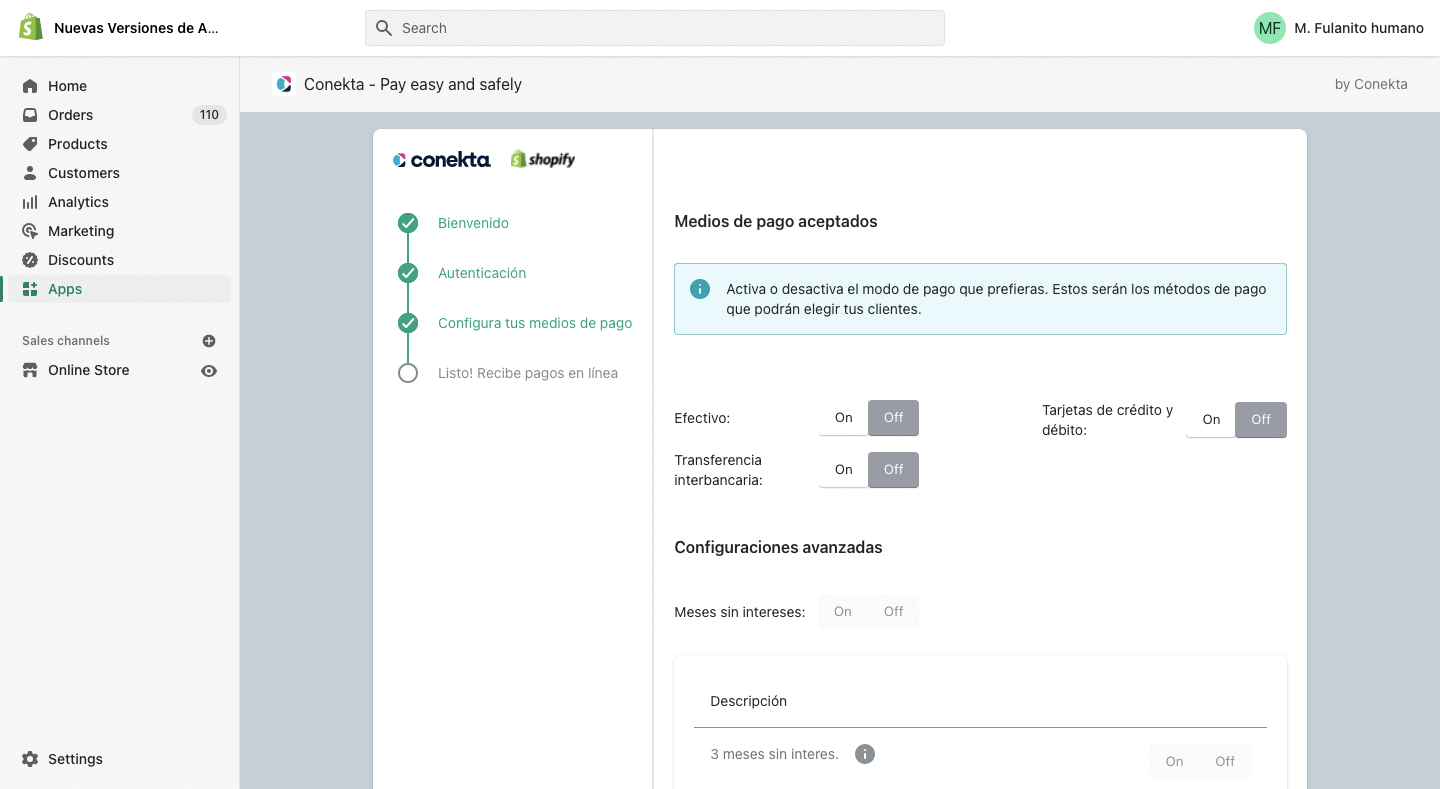Click the Home house icon
This screenshot has width=1440, height=789.
pos(30,86)
